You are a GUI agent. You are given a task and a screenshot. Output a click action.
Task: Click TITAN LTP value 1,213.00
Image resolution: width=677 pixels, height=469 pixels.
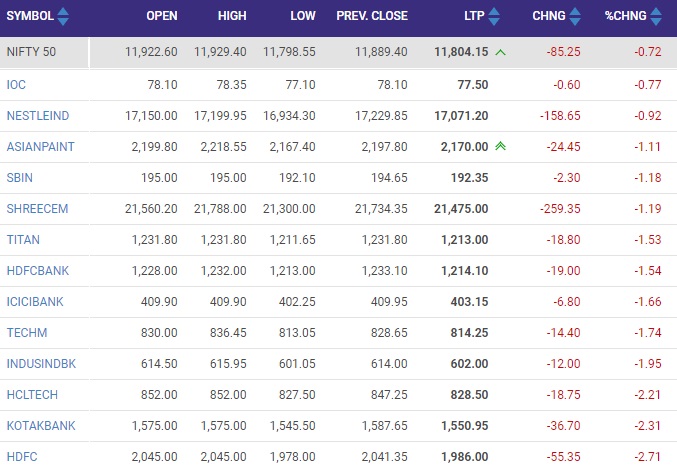[465, 240]
